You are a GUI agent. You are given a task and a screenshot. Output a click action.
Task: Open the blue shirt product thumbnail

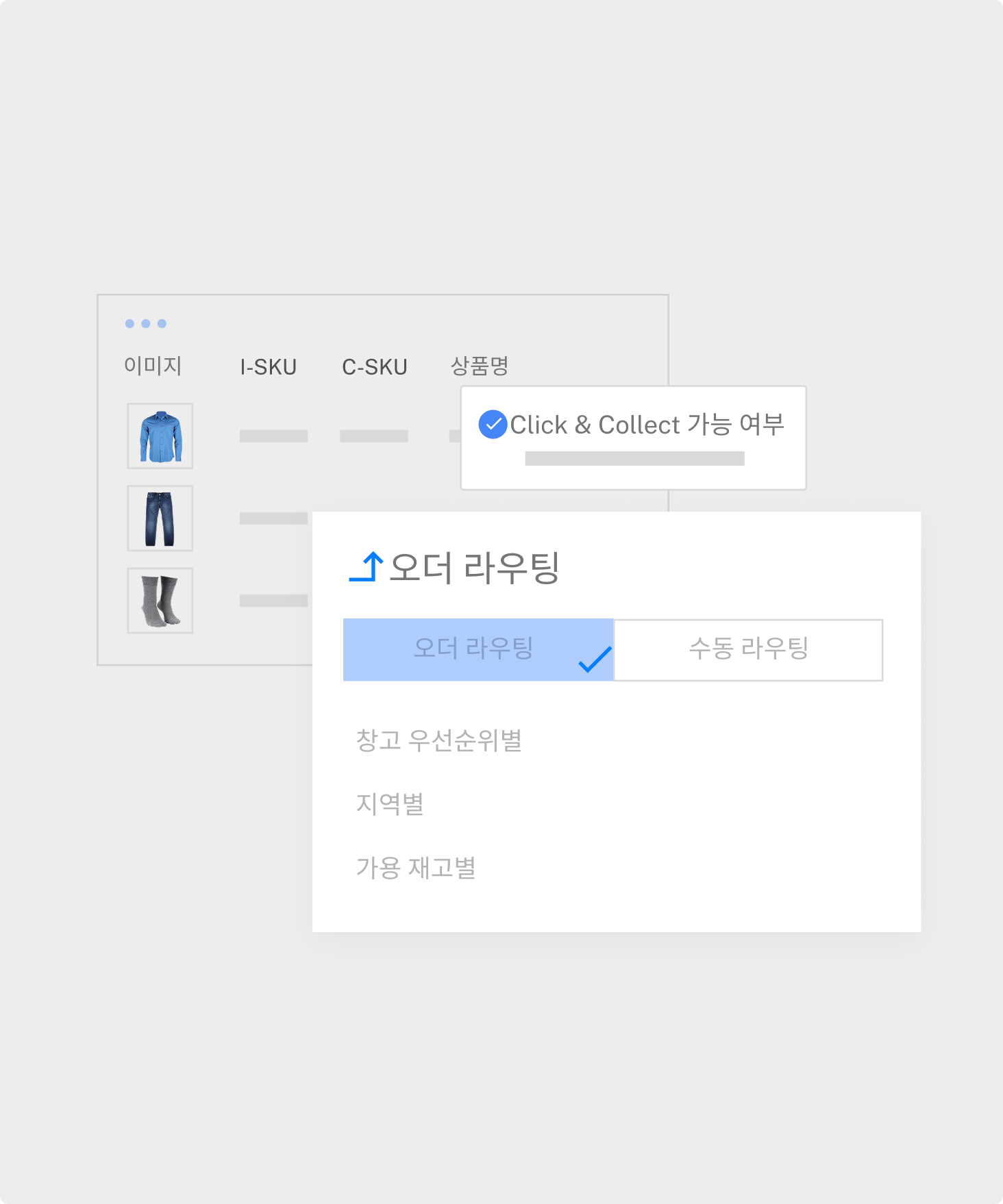click(x=160, y=436)
